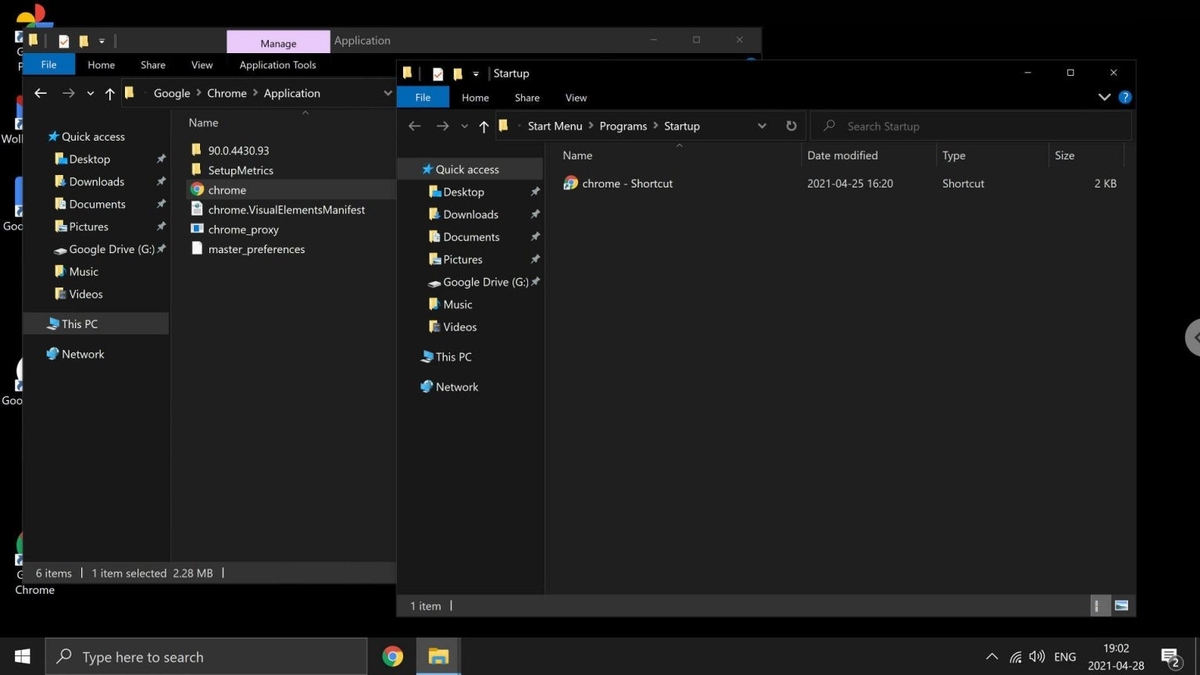Toggle the pin on Google Drive (G:)
This screenshot has width=1200, height=675.
[x=535, y=282]
